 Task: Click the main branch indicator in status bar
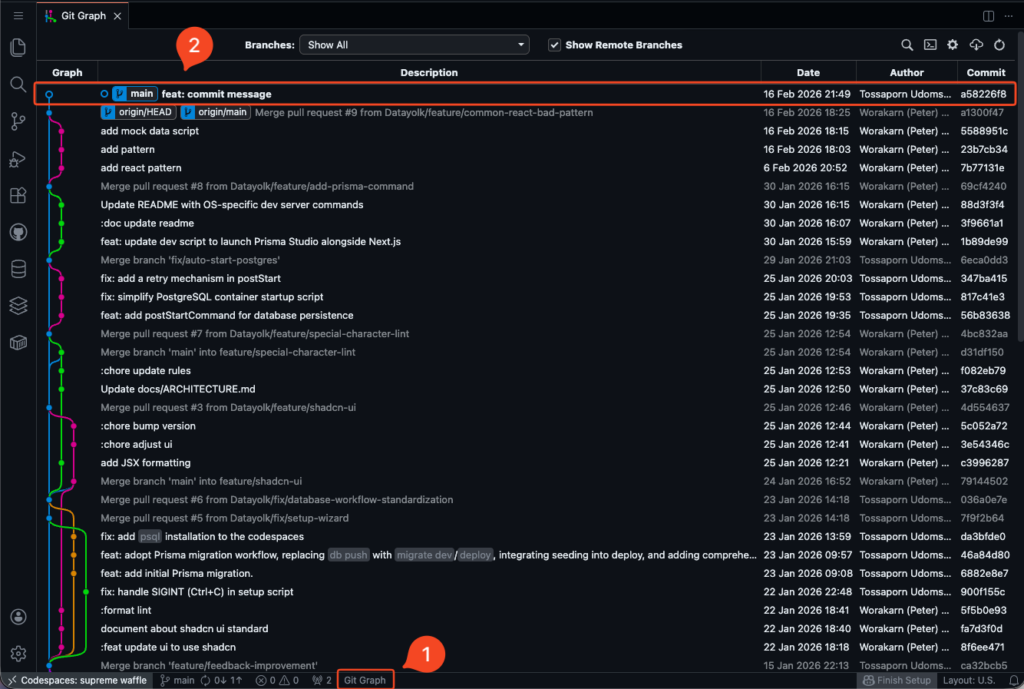coord(177,680)
